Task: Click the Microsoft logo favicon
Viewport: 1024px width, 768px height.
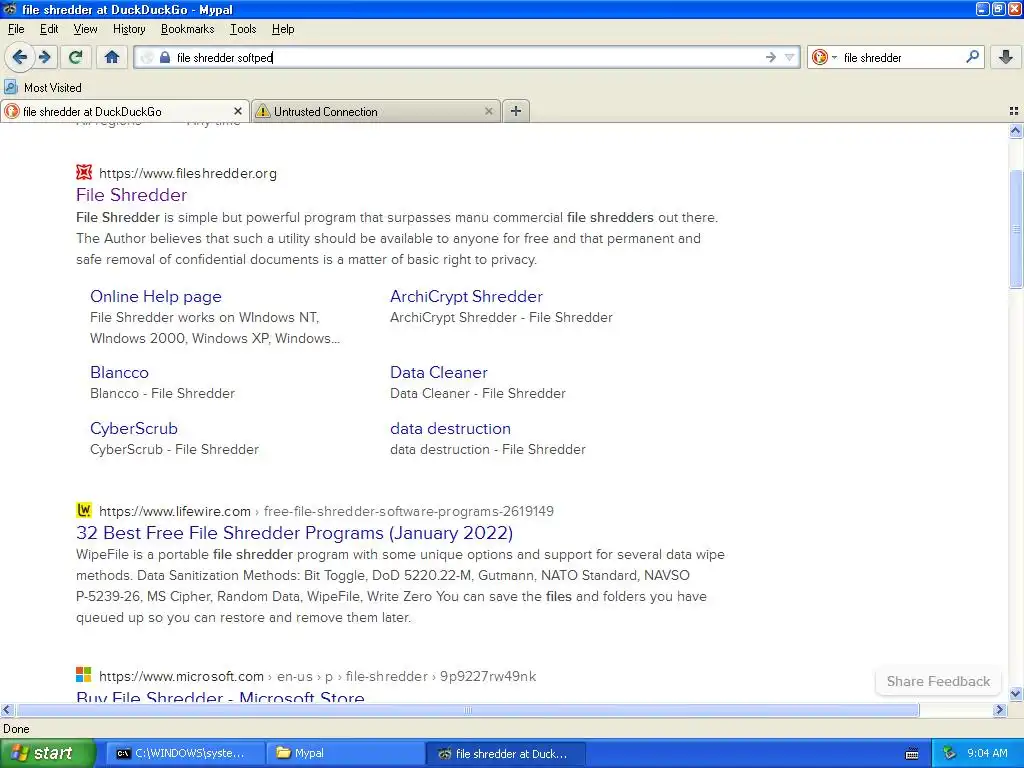Action: 84,675
